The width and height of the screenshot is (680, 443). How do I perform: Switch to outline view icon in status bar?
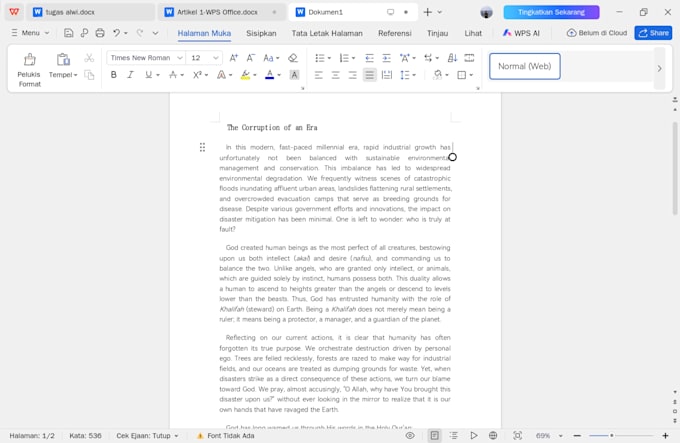click(454, 436)
